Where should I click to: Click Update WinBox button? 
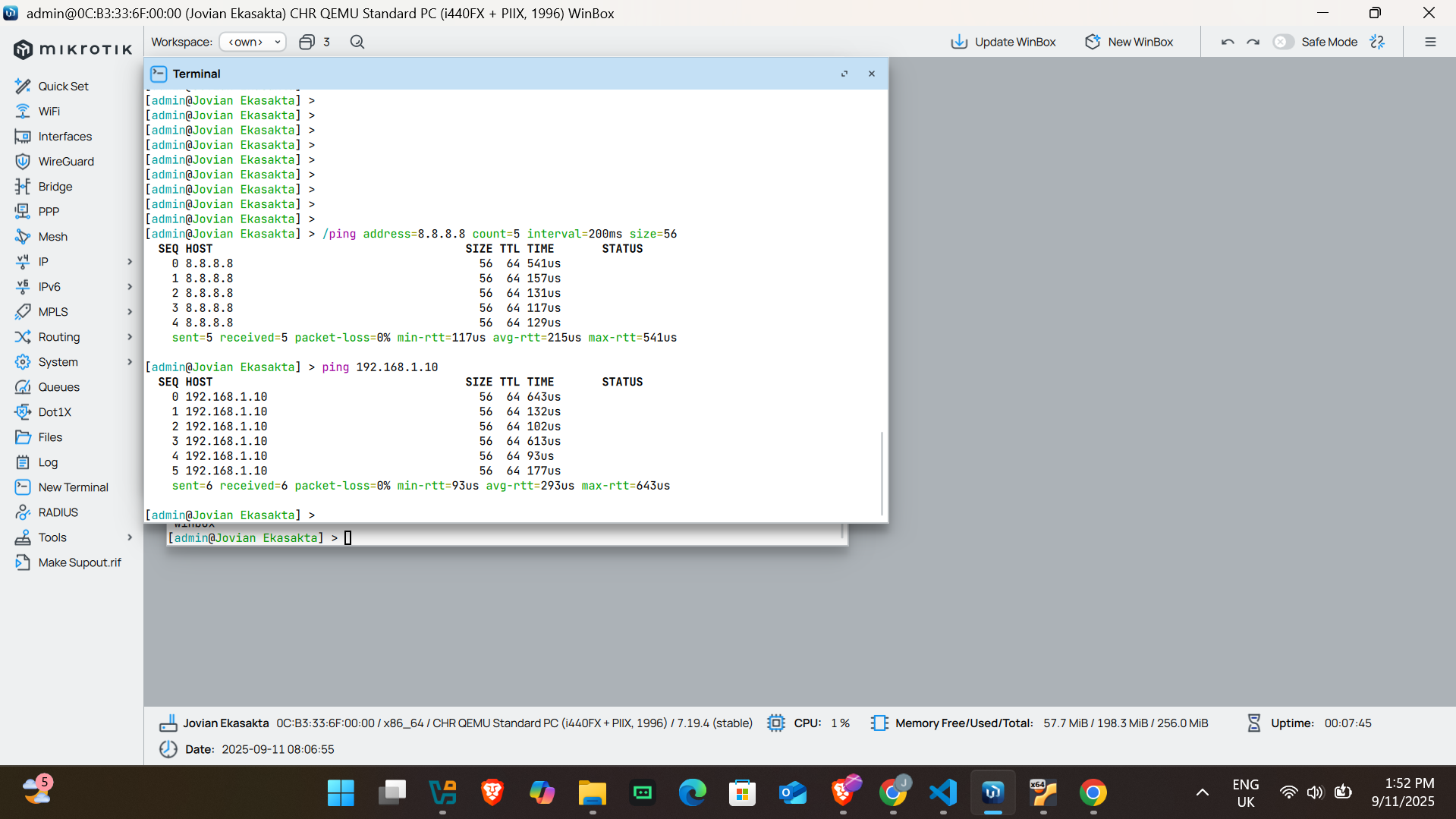click(1003, 42)
